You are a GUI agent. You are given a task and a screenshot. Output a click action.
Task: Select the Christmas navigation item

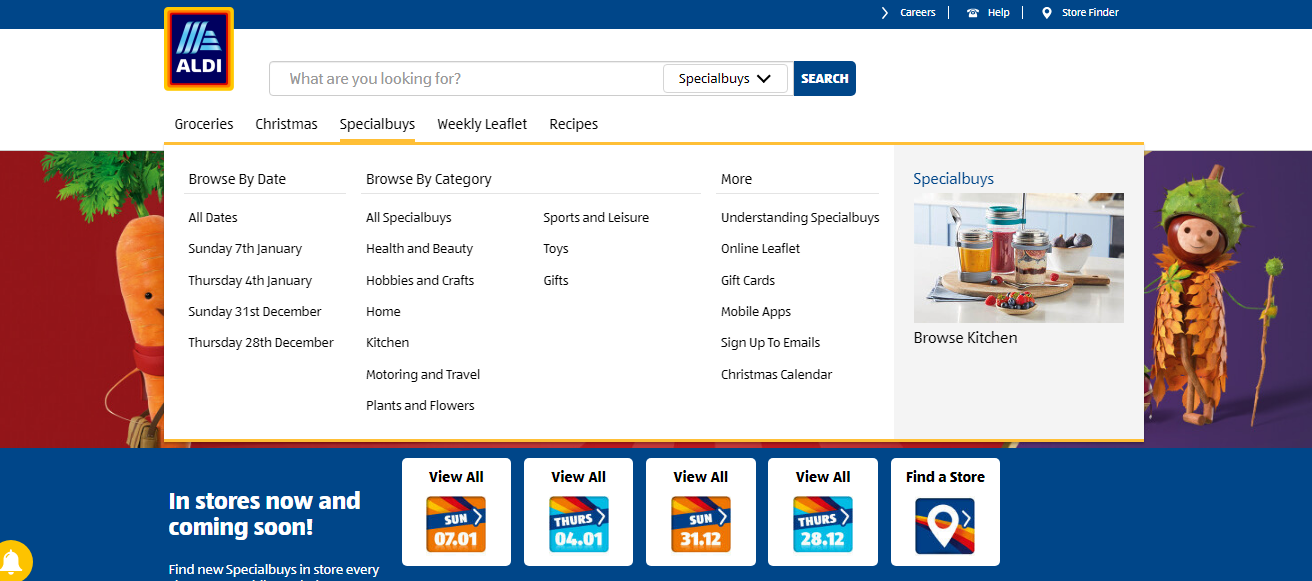(x=286, y=124)
